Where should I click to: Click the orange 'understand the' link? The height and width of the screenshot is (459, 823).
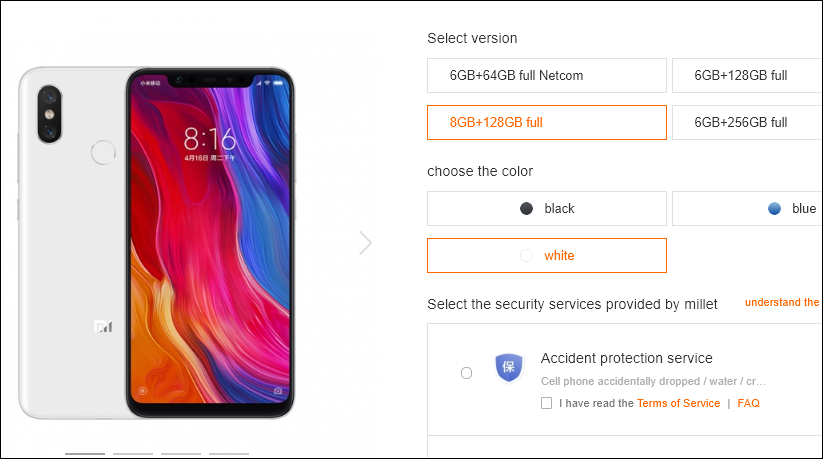(x=782, y=302)
